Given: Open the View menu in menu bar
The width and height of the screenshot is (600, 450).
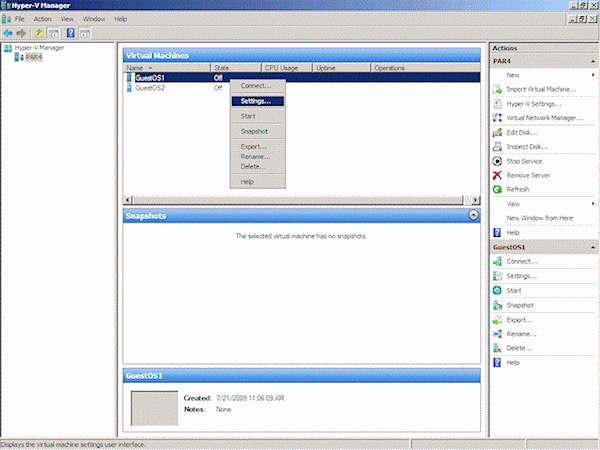Looking at the screenshot, I should 67,19.
